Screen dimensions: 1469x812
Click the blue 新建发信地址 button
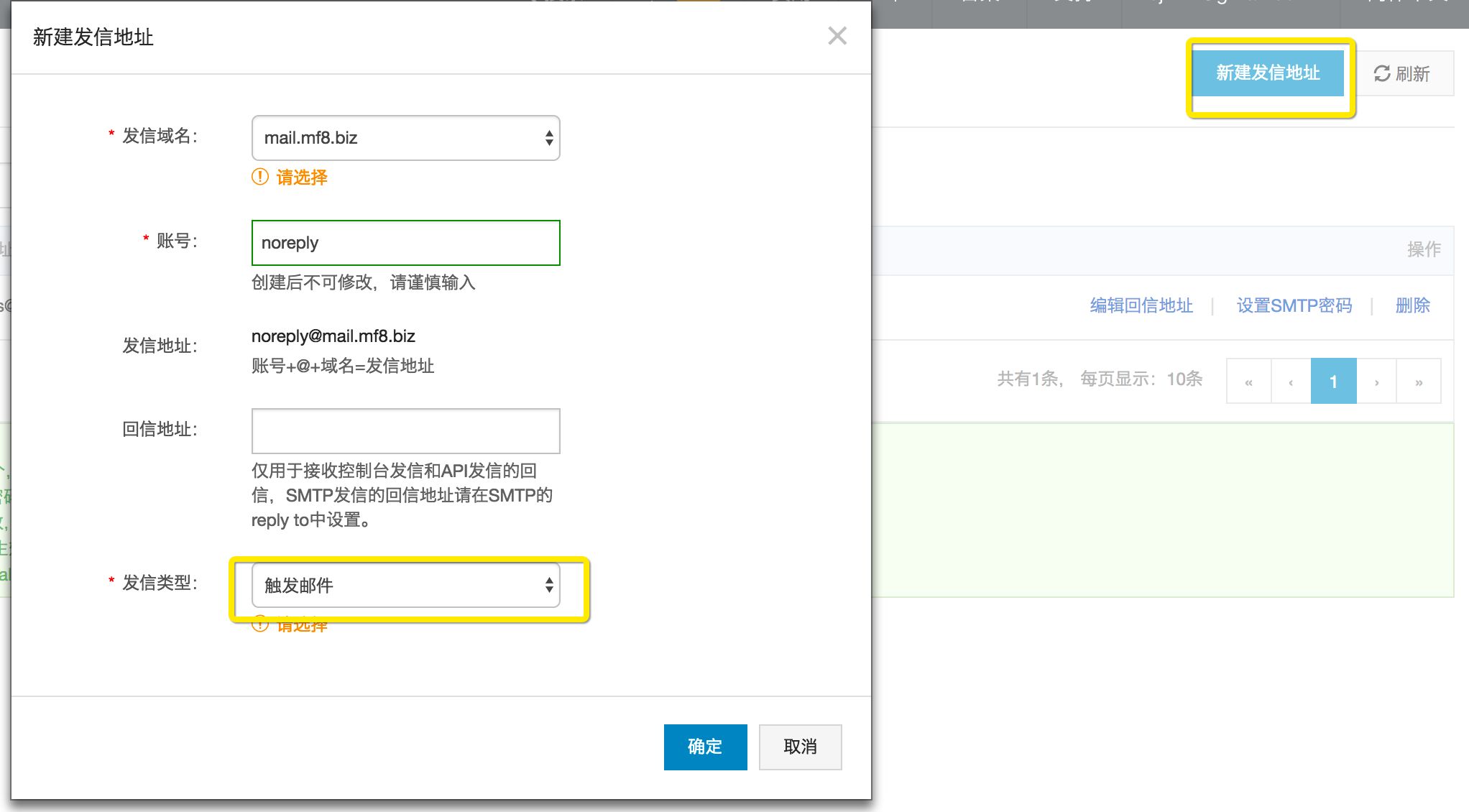point(1268,73)
